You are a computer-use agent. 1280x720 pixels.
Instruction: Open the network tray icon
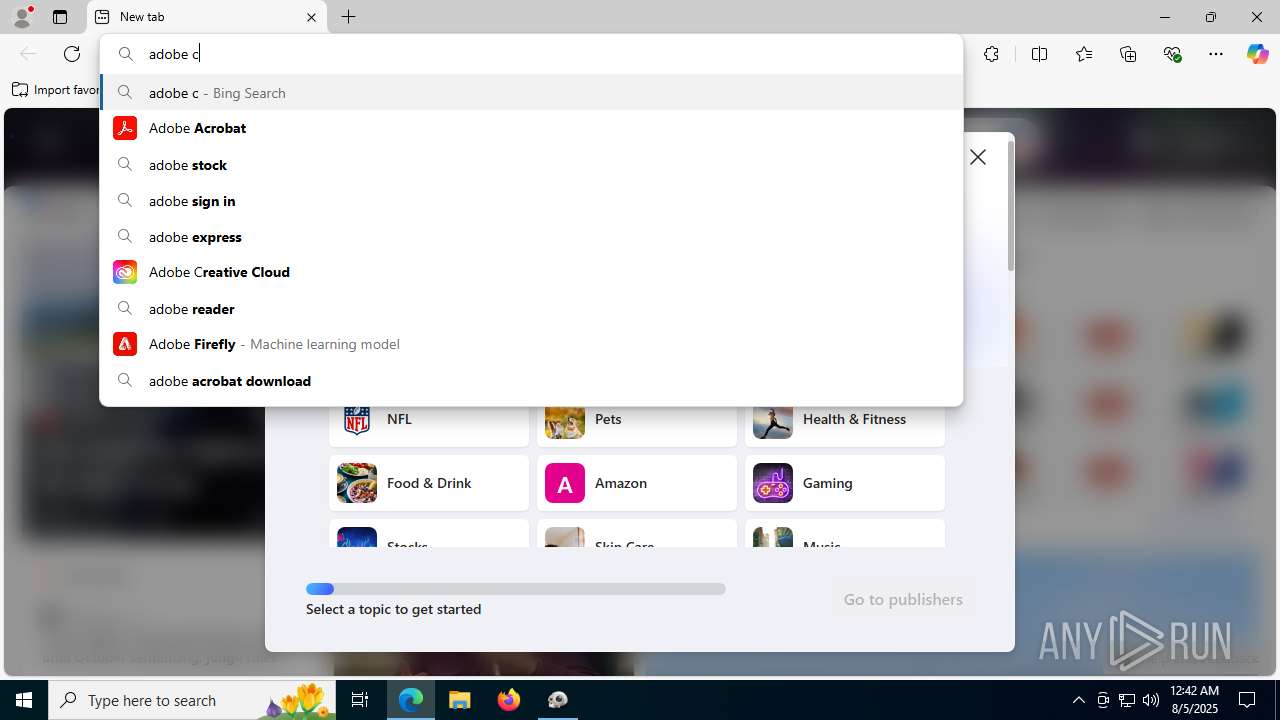pyautogui.click(x=1127, y=700)
